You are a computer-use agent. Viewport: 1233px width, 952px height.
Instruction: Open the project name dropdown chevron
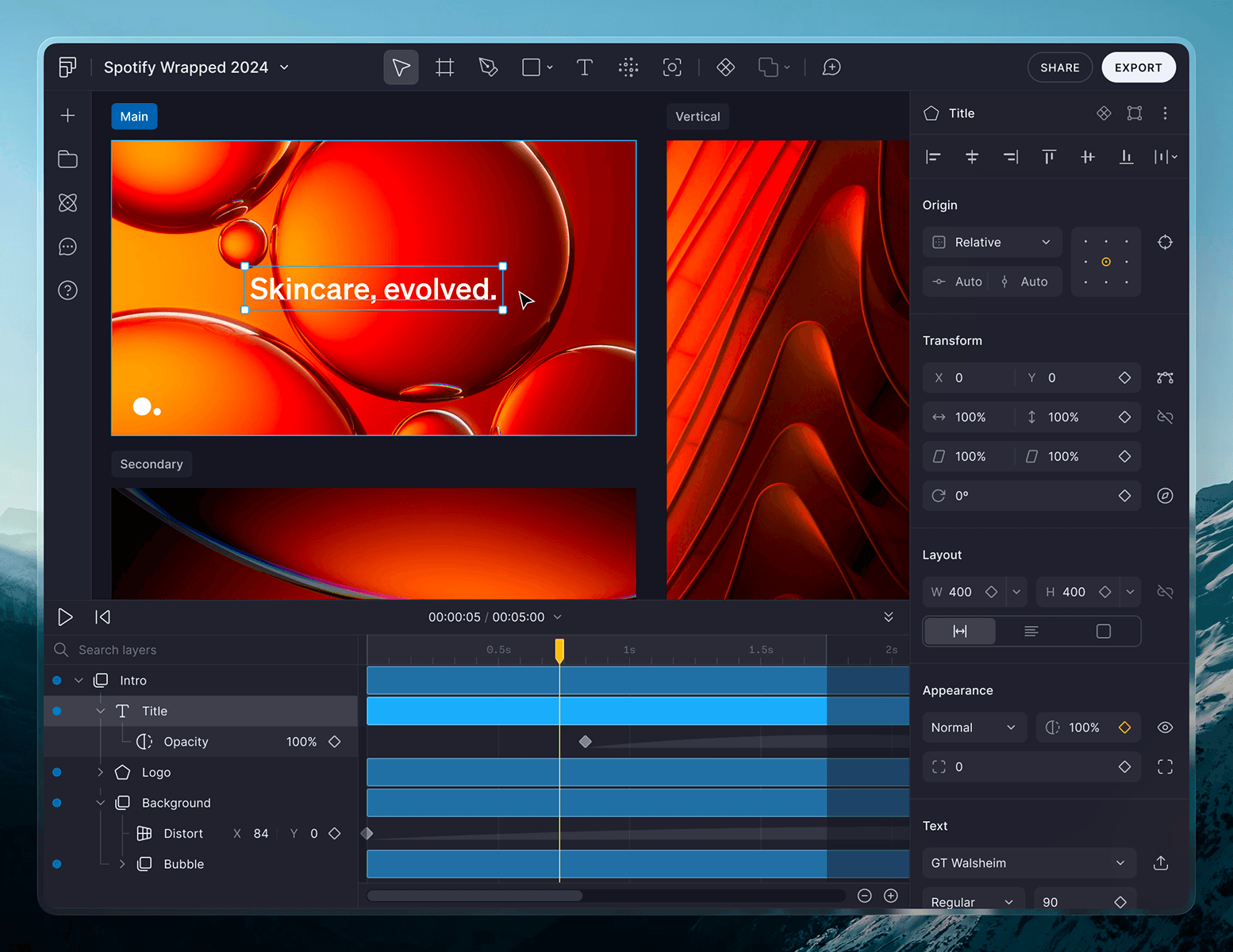284,67
